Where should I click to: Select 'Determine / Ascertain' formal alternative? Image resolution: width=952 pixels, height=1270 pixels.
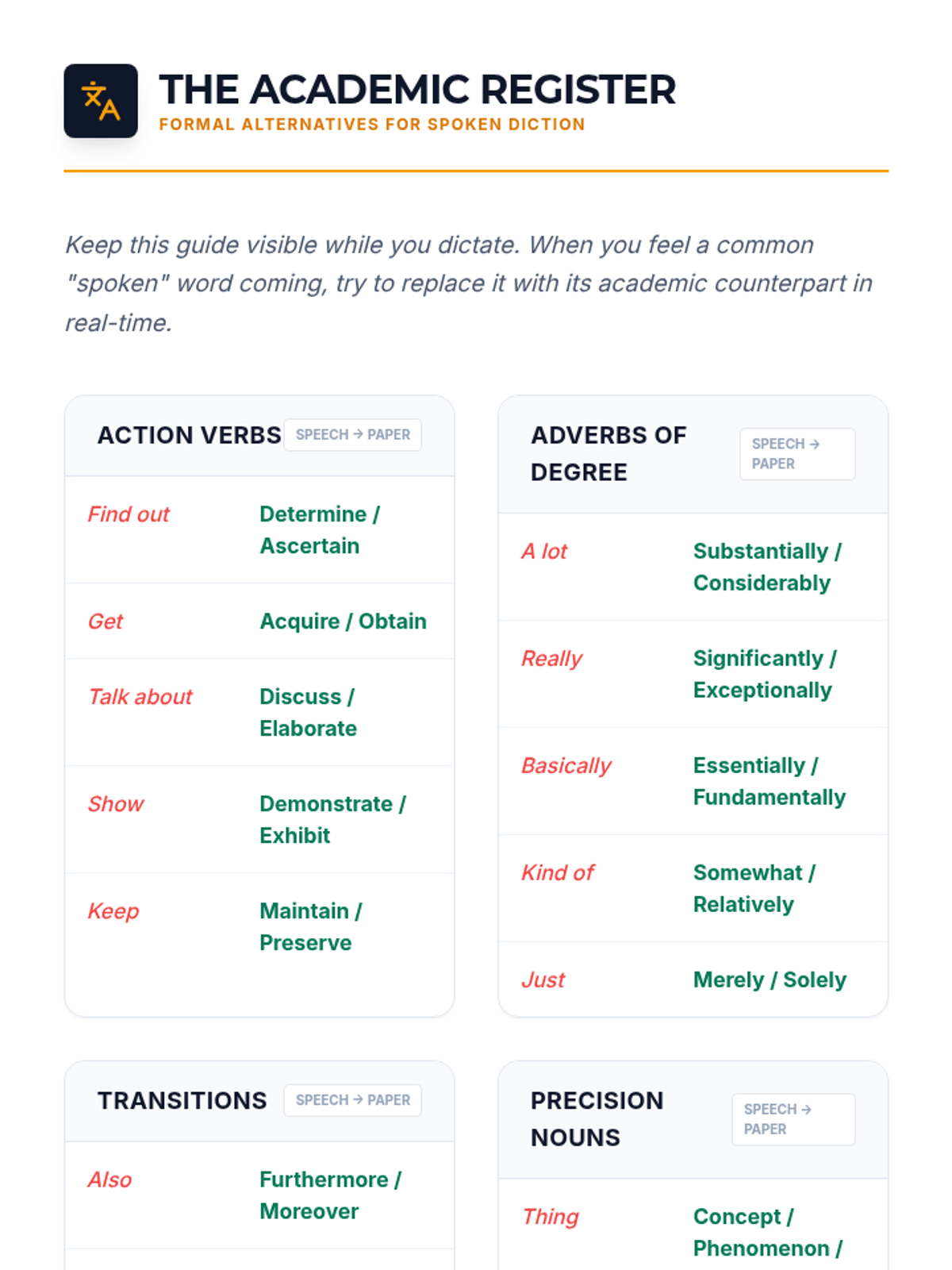[320, 530]
